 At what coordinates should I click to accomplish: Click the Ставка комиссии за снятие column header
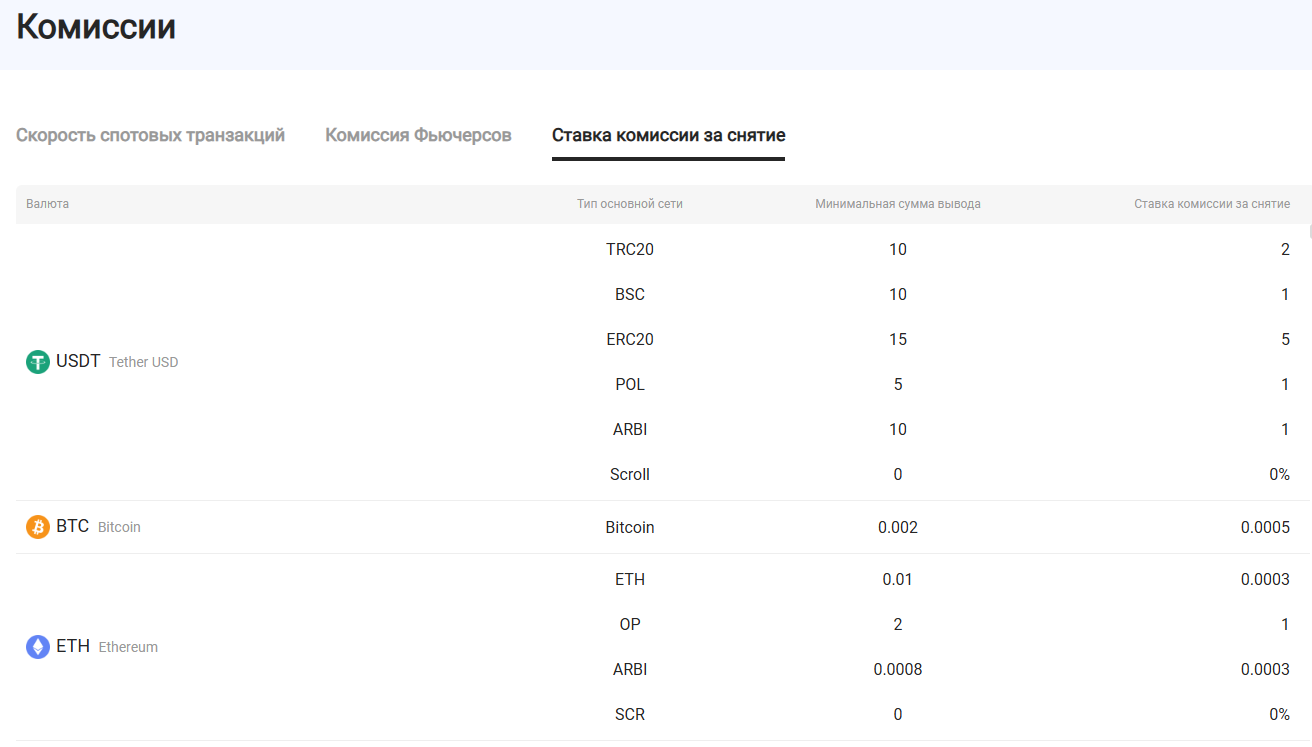pos(1211,204)
